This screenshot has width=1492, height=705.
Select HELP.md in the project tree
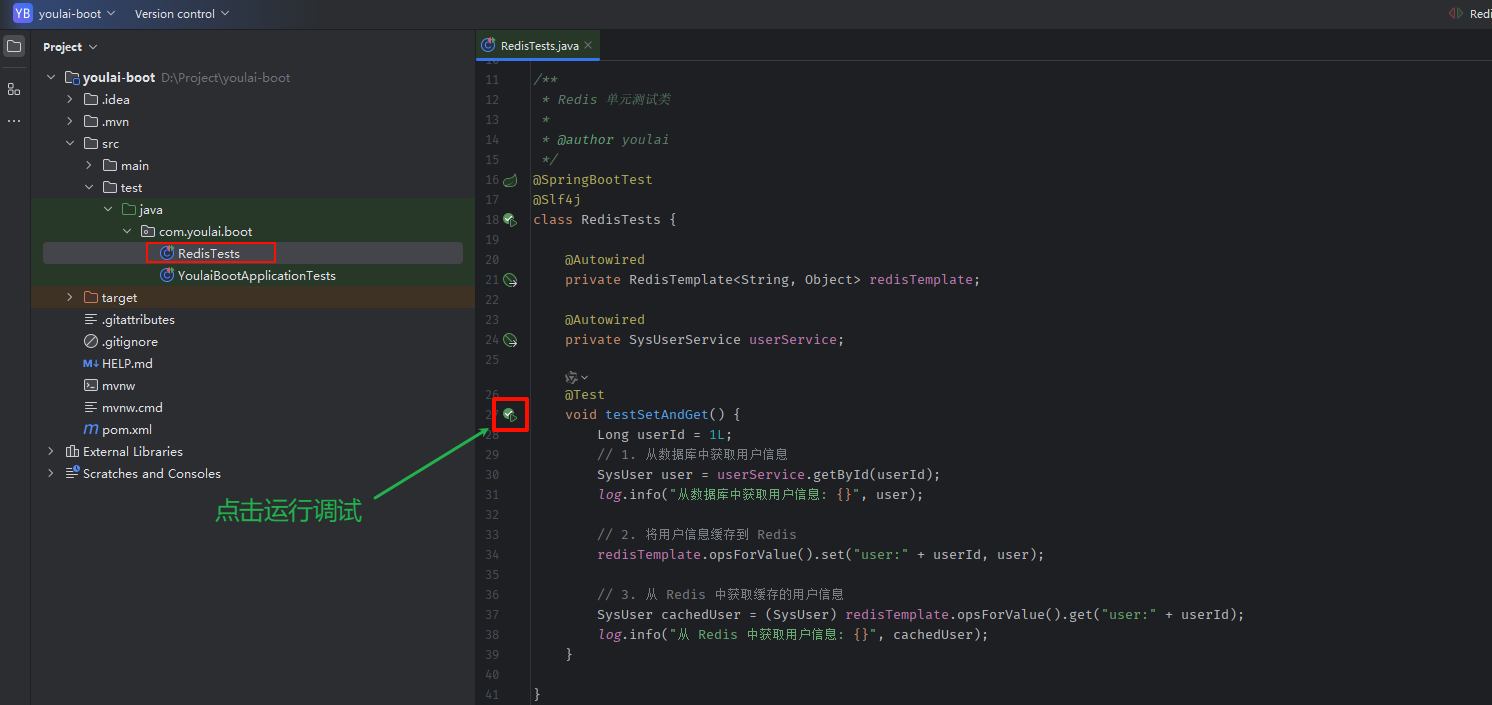[127, 364]
